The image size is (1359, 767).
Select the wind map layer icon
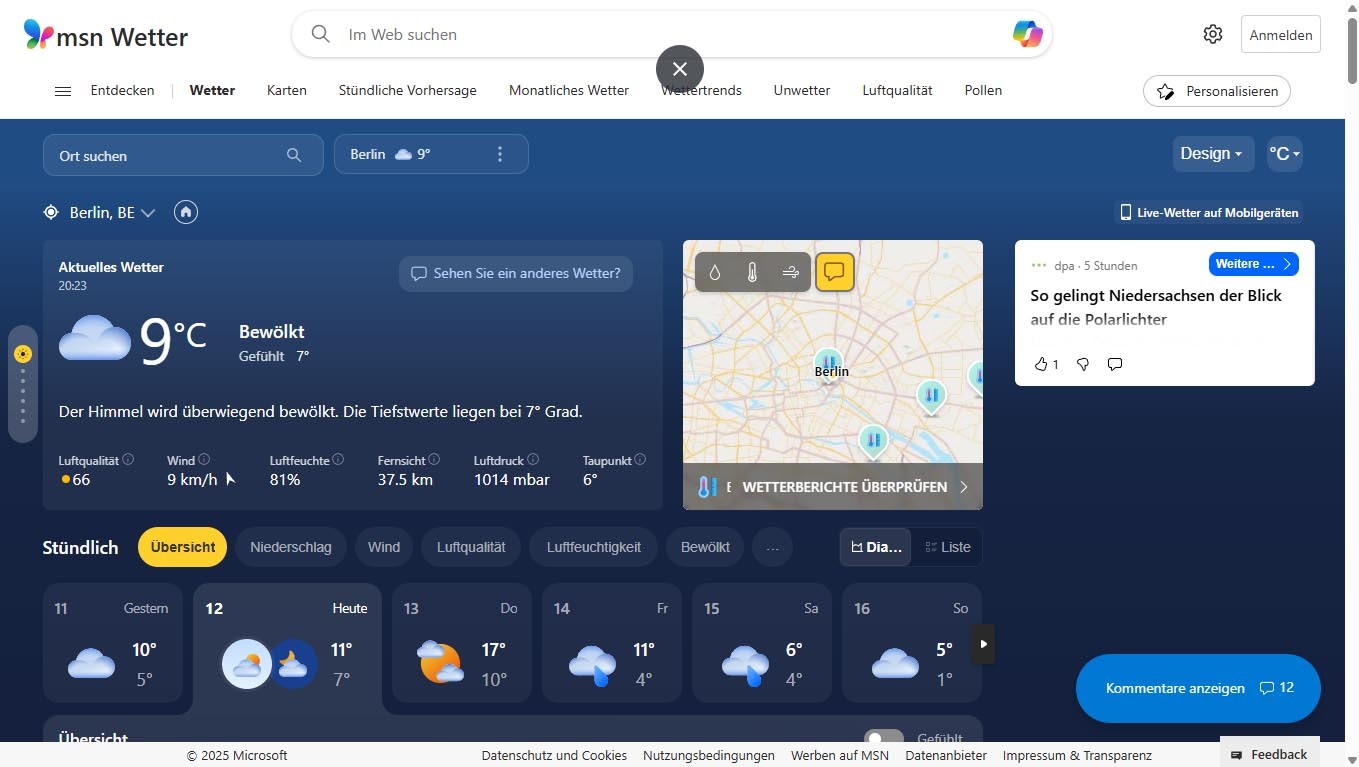tap(791, 272)
